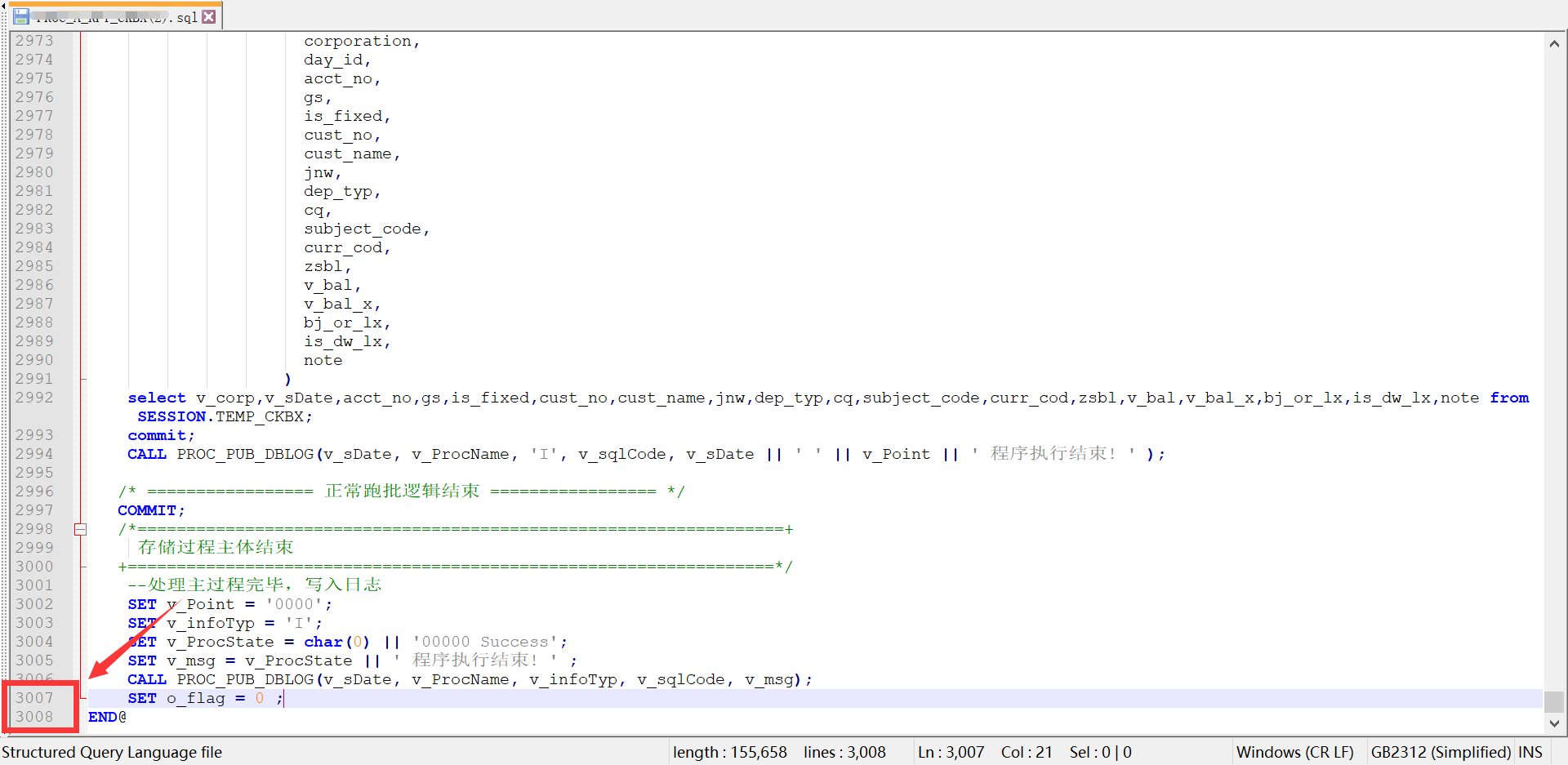Click the lines : 3,008 status bar field
This screenshot has height=765, width=1568.
tap(844, 752)
